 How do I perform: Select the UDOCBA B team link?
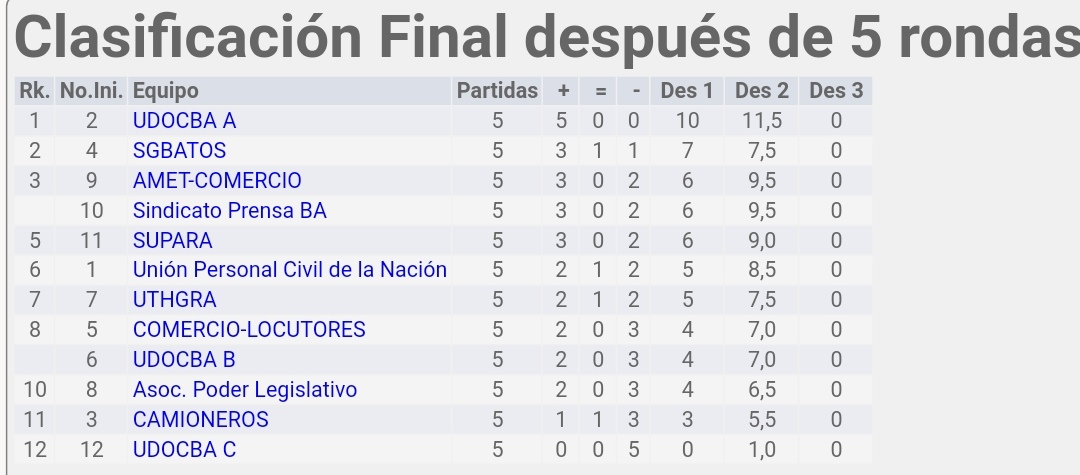click(184, 360)
